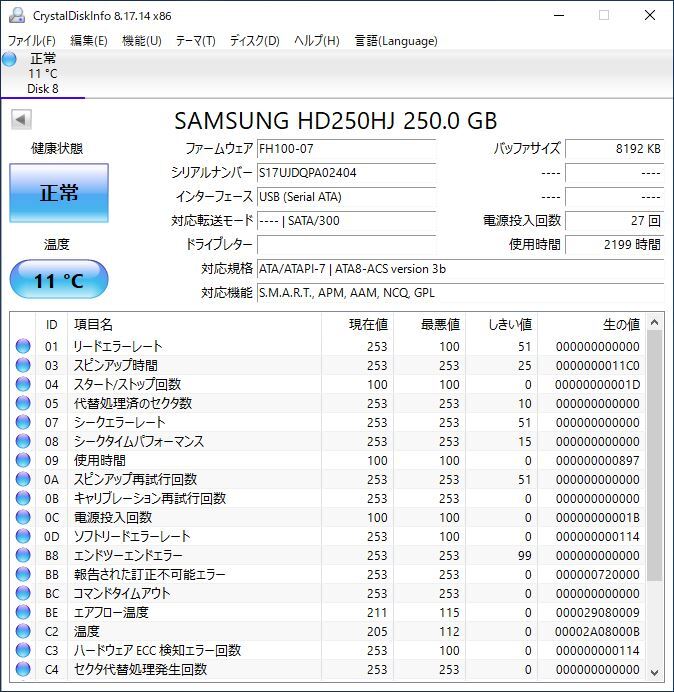This screenshot has height=692, width=674.
Task: Click the power-on count value 27 回
Action: pyautogui.click(x=614, y=220)
